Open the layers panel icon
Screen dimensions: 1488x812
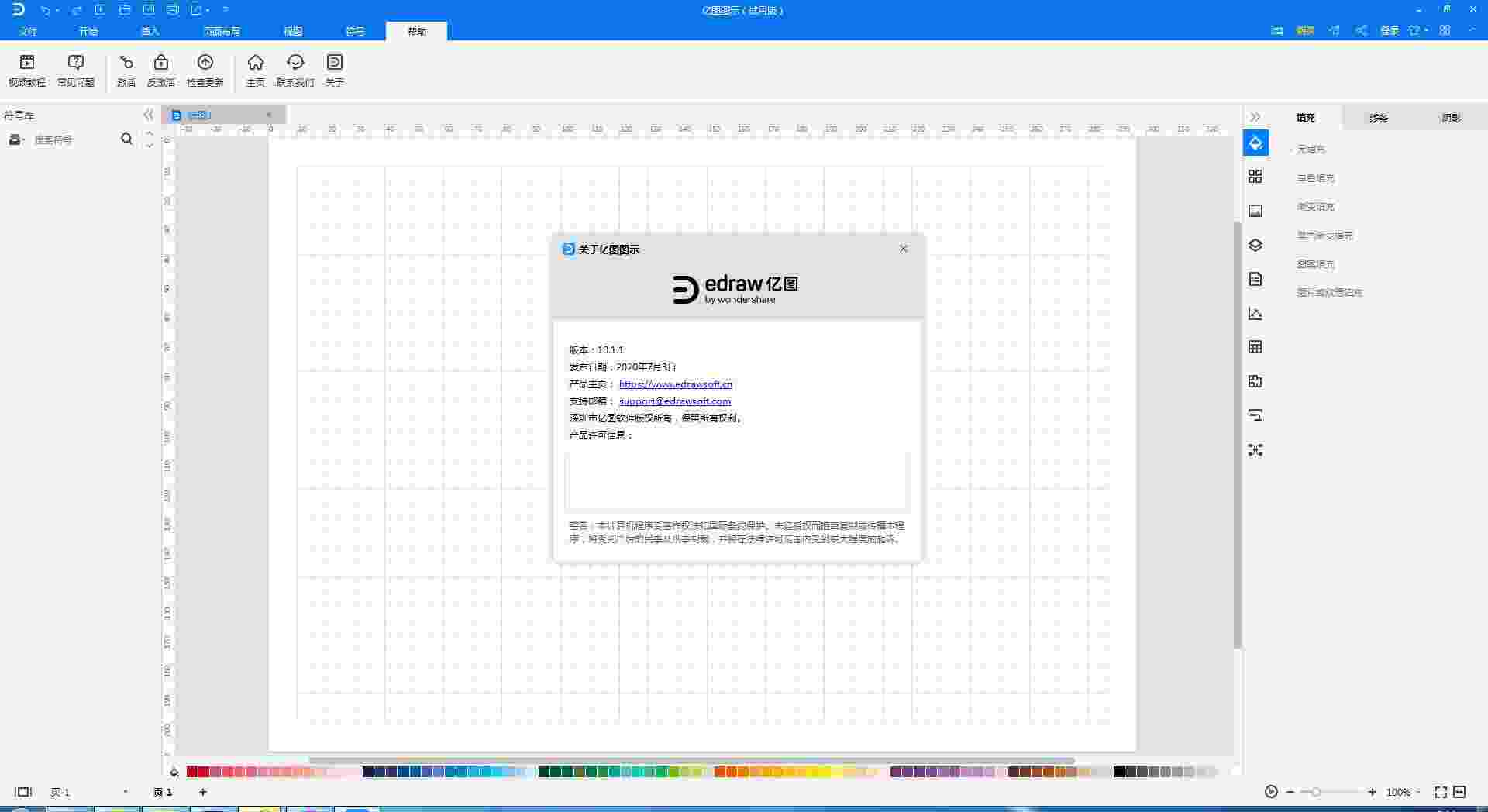coord(1255,245)
